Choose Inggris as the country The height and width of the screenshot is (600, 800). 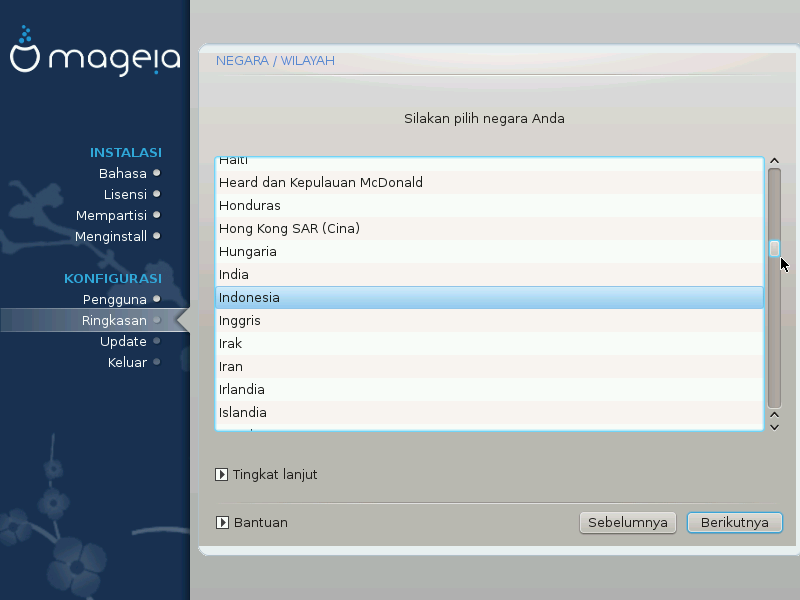(x=489, y=321)
